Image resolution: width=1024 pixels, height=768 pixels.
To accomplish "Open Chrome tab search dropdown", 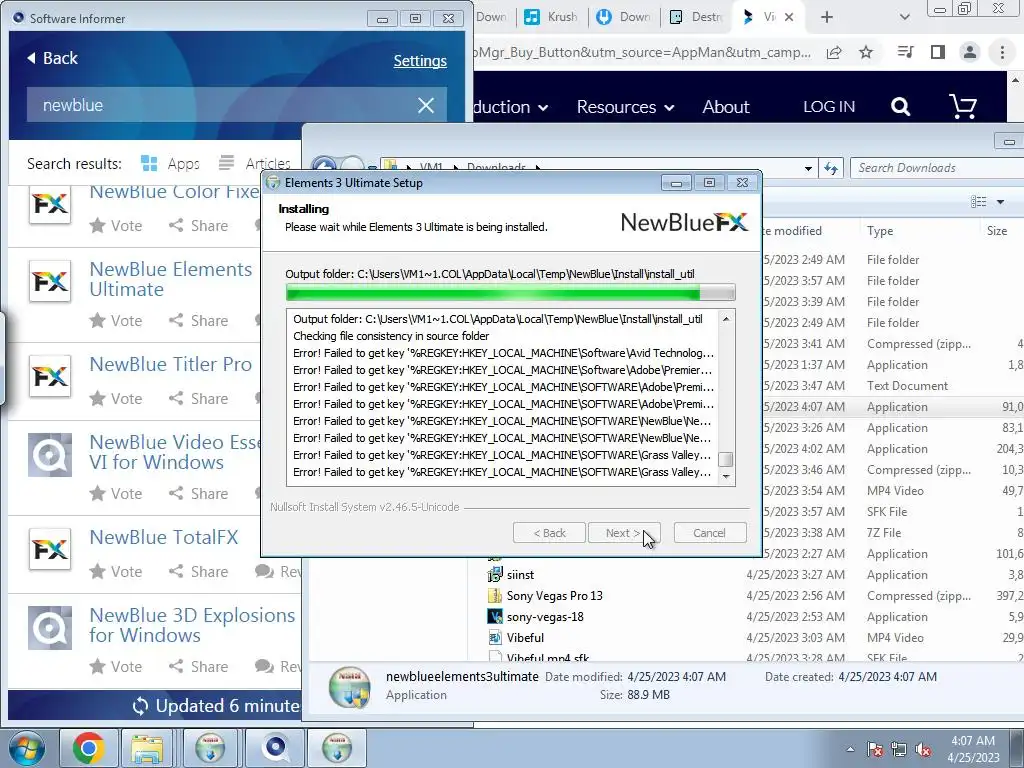I will coord(904,17).
